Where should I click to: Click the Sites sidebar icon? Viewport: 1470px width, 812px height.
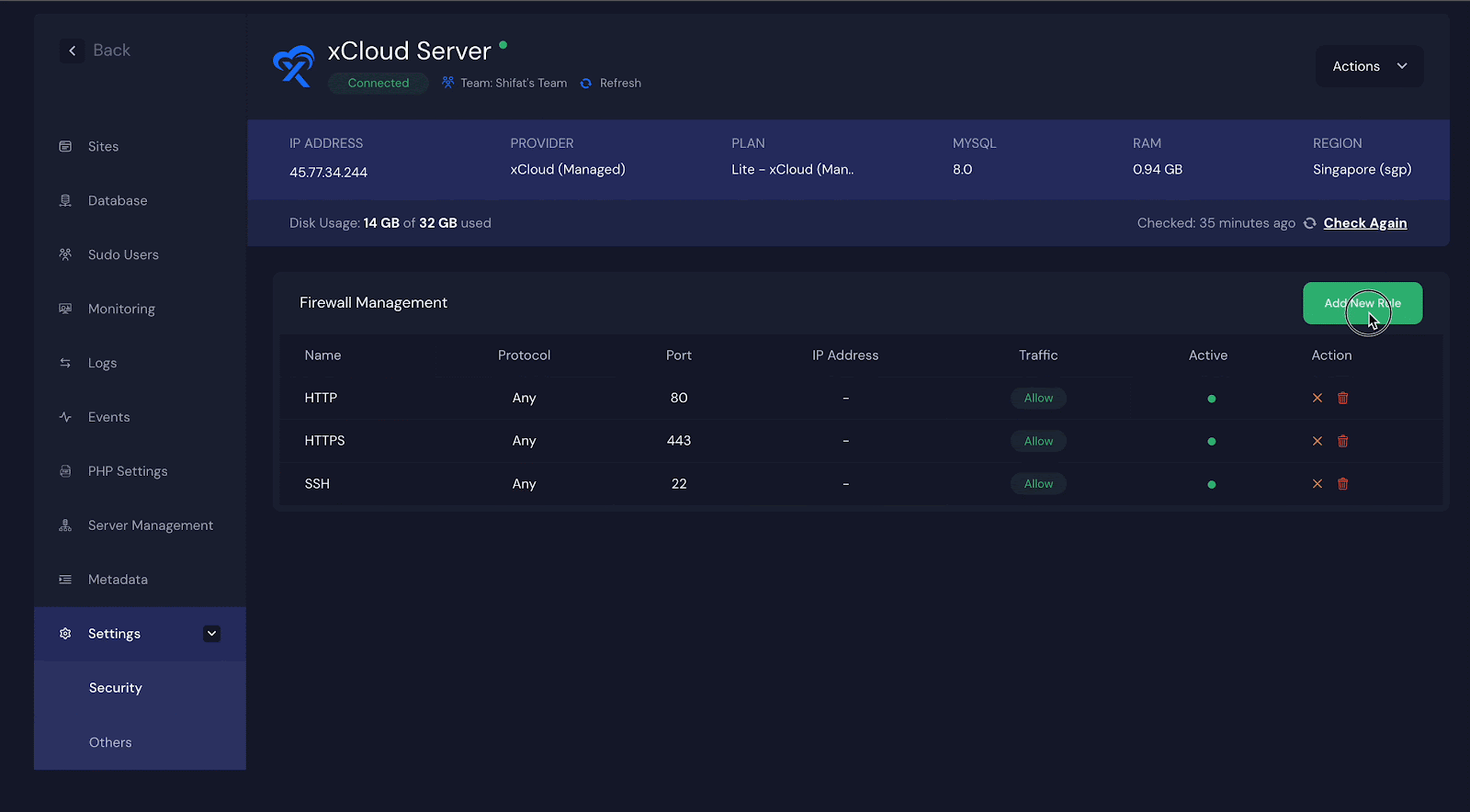[x=65, y=146]
